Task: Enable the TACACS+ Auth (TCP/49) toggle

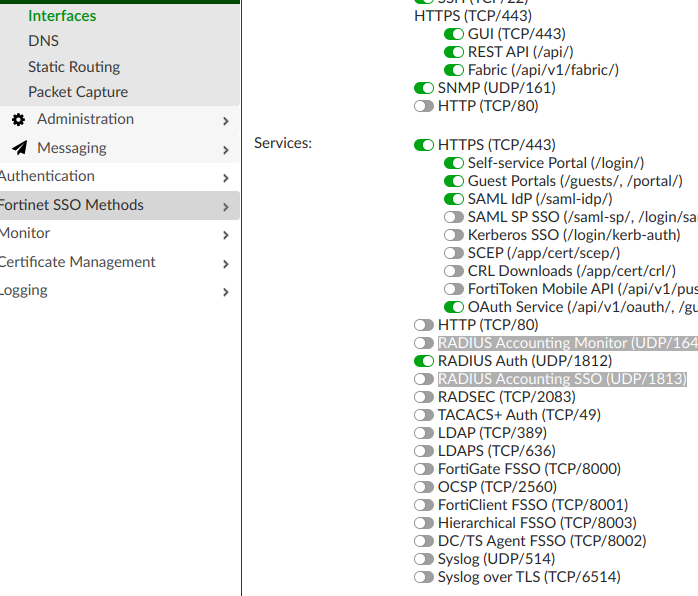Action: pyautogui.click(x=424, y=415)
